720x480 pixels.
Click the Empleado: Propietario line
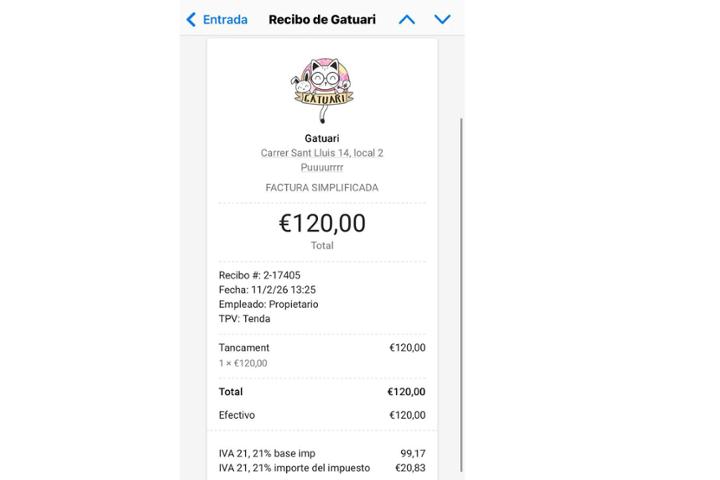point(268,304)
